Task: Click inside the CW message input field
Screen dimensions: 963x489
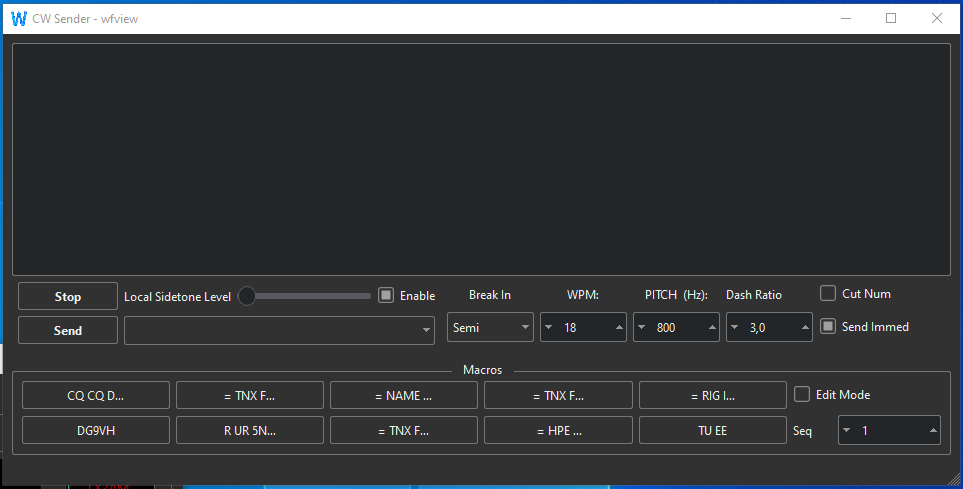Action: click(x=270, y=330)
